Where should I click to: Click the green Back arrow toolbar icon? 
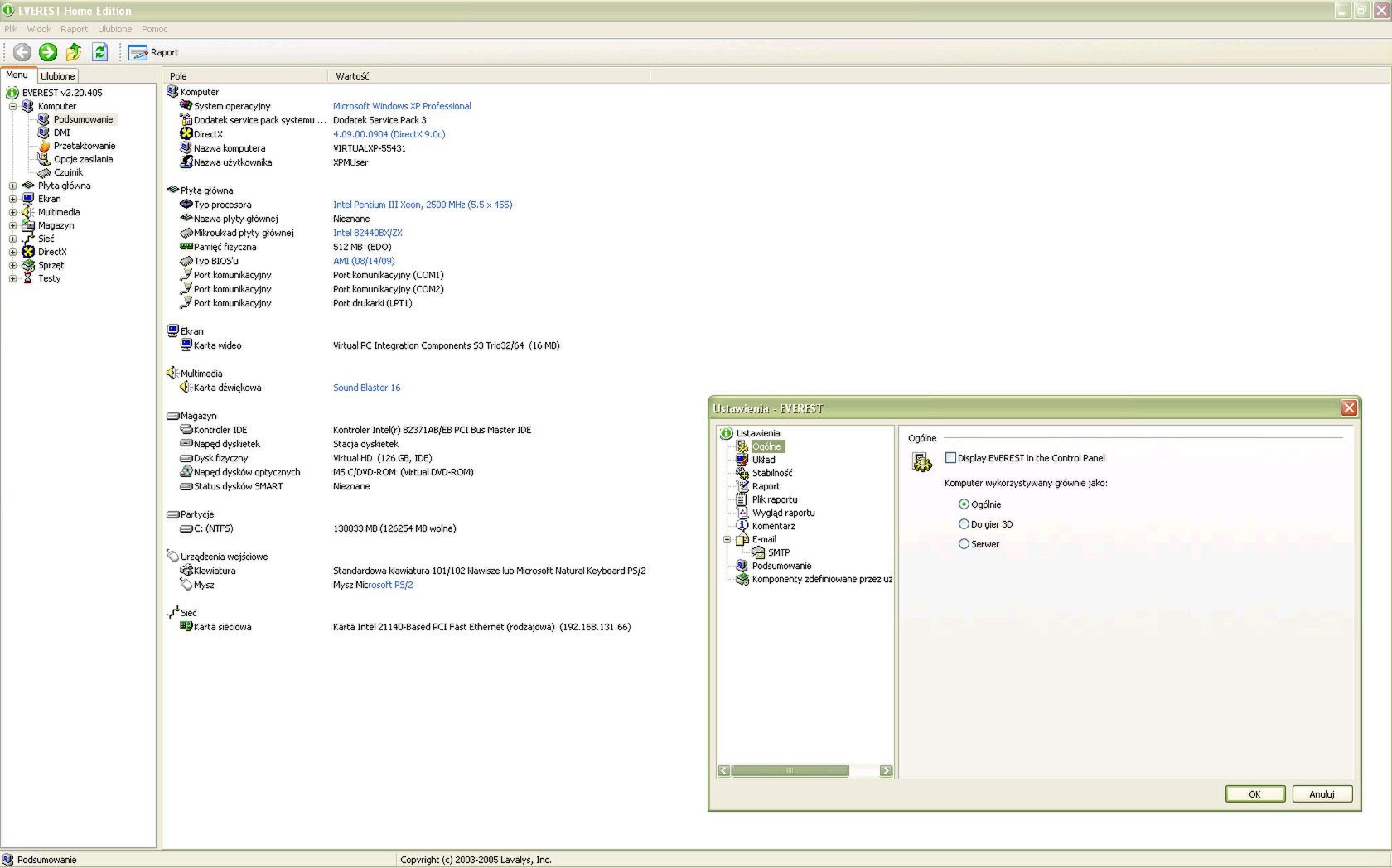22,52
